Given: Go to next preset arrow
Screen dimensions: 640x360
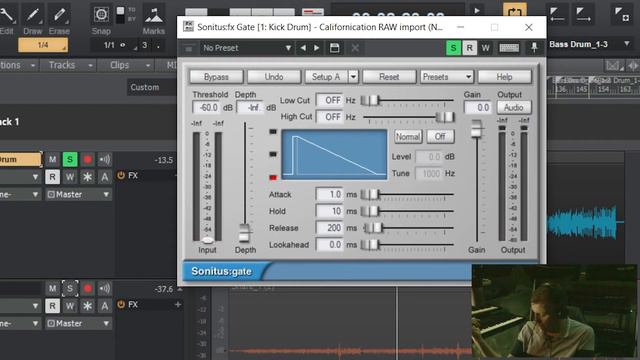Looking at the screenshot, I should tap(317, 48).
